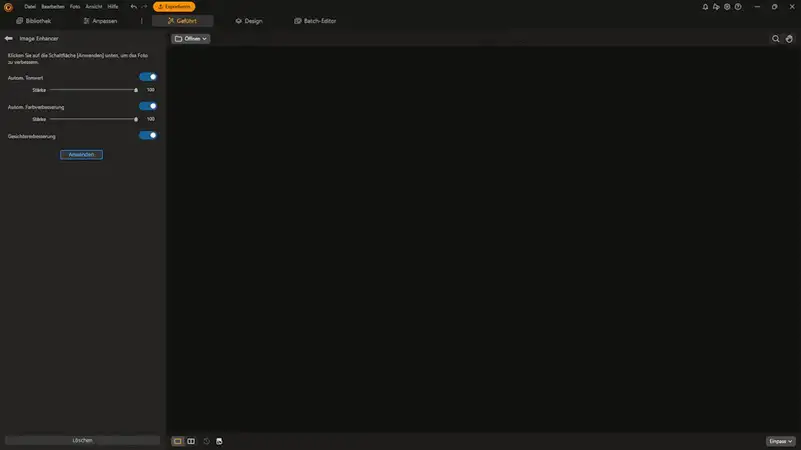Image resolution: width=801 pixels, height=450 pixels.
Task: Open the help question mark icon
Action: 738,7
